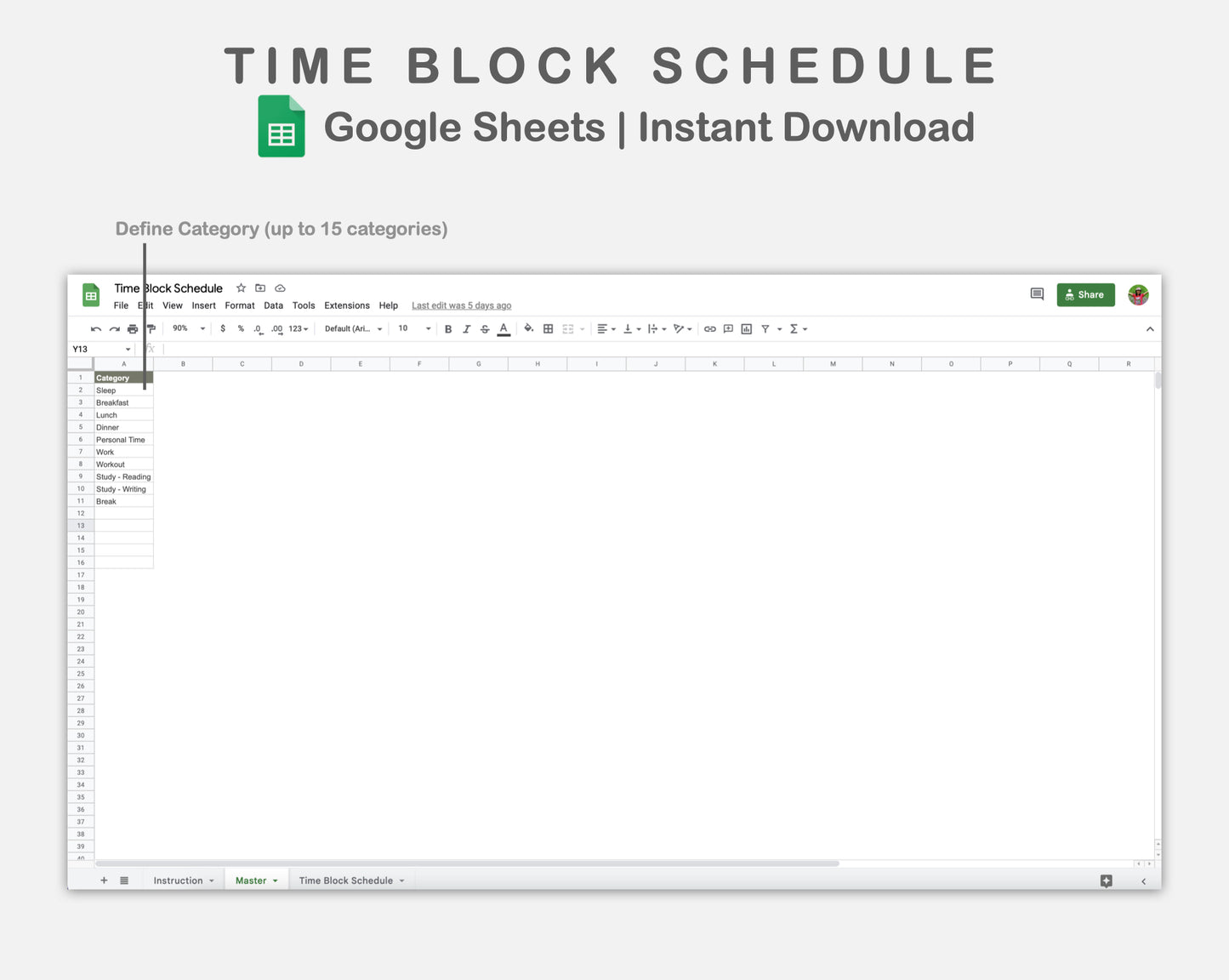Insert a comment from toolbar
The height and width of the screenshot is (980, 1229).
click(728, 329)
